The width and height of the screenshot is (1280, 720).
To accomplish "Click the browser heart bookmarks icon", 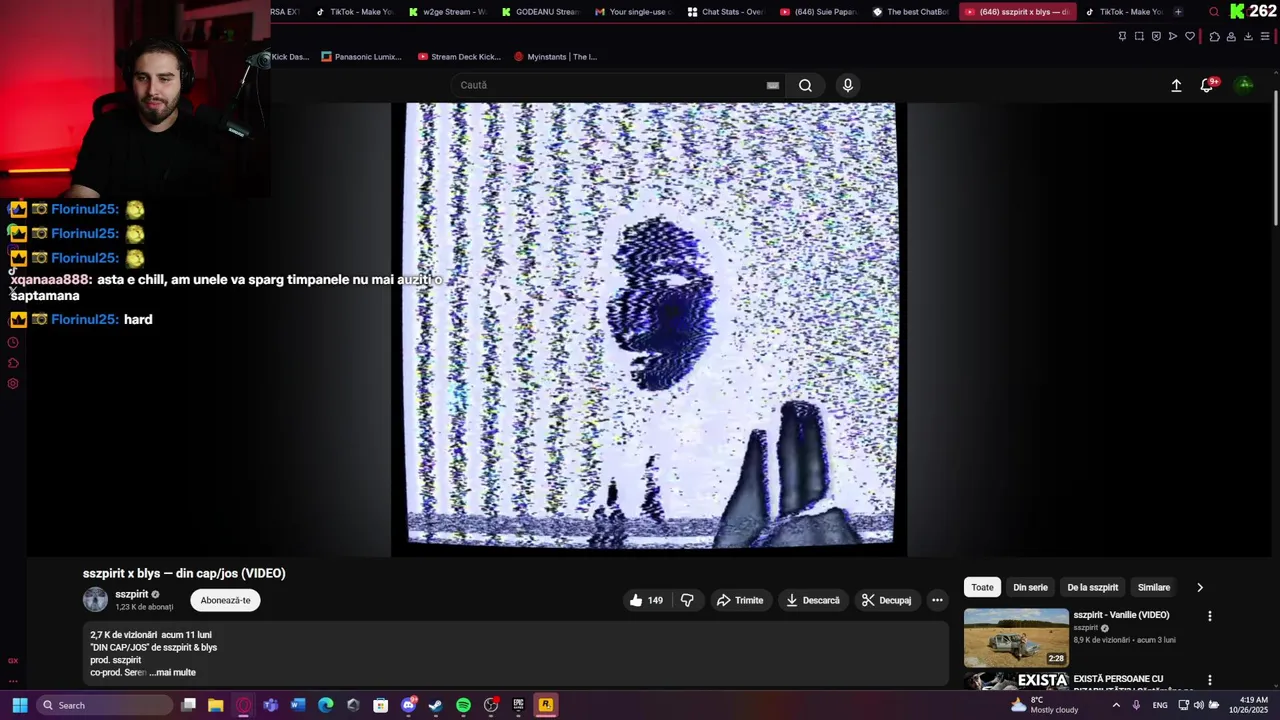I will (1190, 37).
